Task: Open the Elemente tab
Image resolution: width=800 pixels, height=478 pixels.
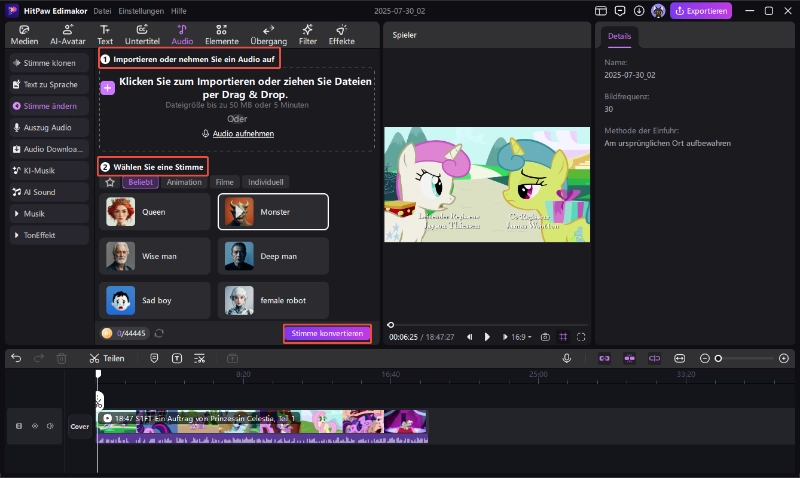Action: coord(221,35)
